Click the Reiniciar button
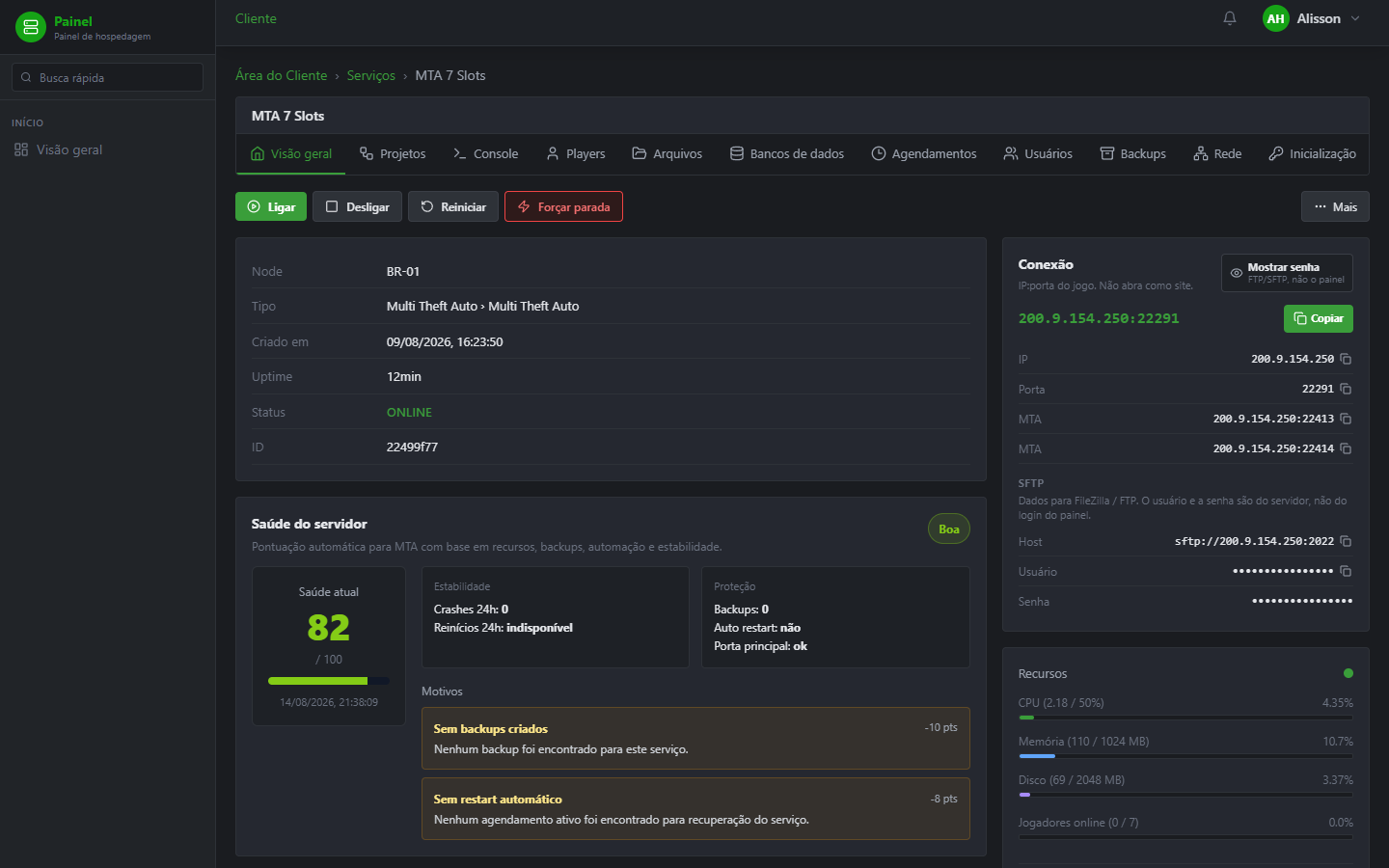This screenshot has height=868, width=1389. [453, 206]
